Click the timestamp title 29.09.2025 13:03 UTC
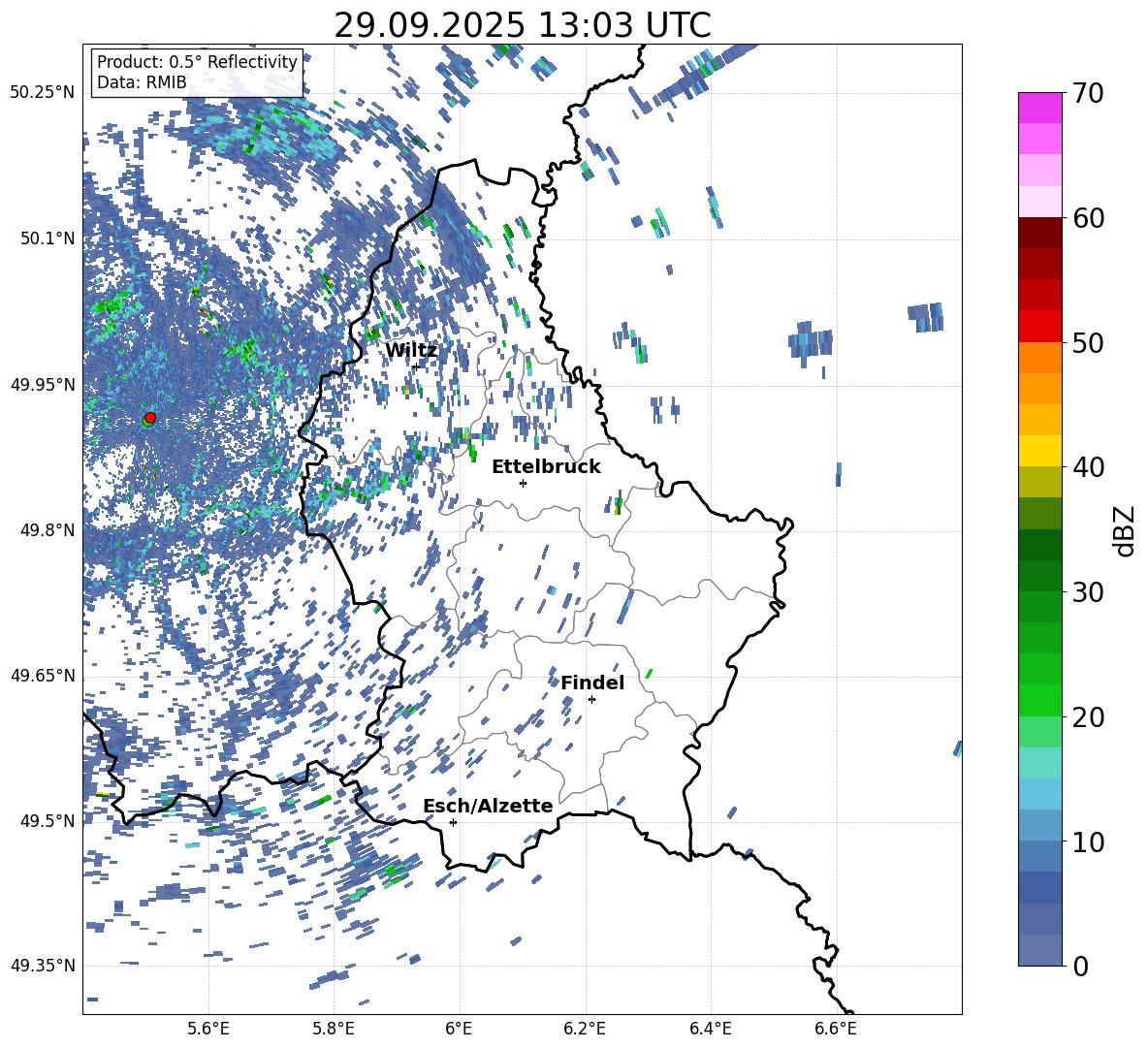 pos(523,25)
